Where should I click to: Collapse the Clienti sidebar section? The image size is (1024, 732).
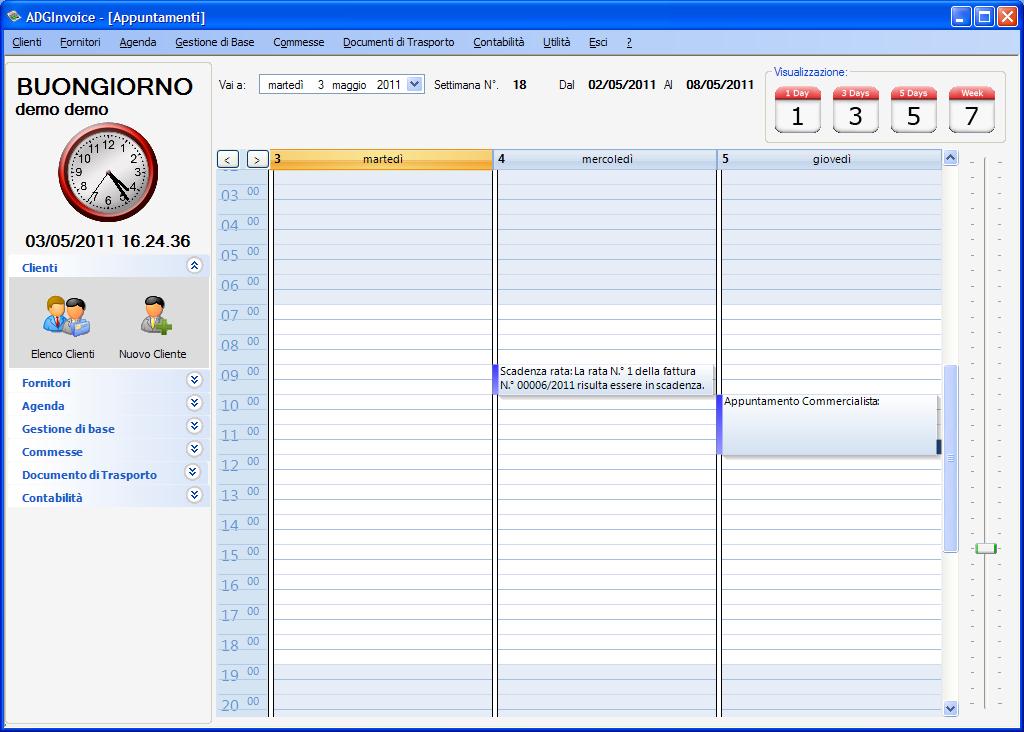[x=194, y=266]
